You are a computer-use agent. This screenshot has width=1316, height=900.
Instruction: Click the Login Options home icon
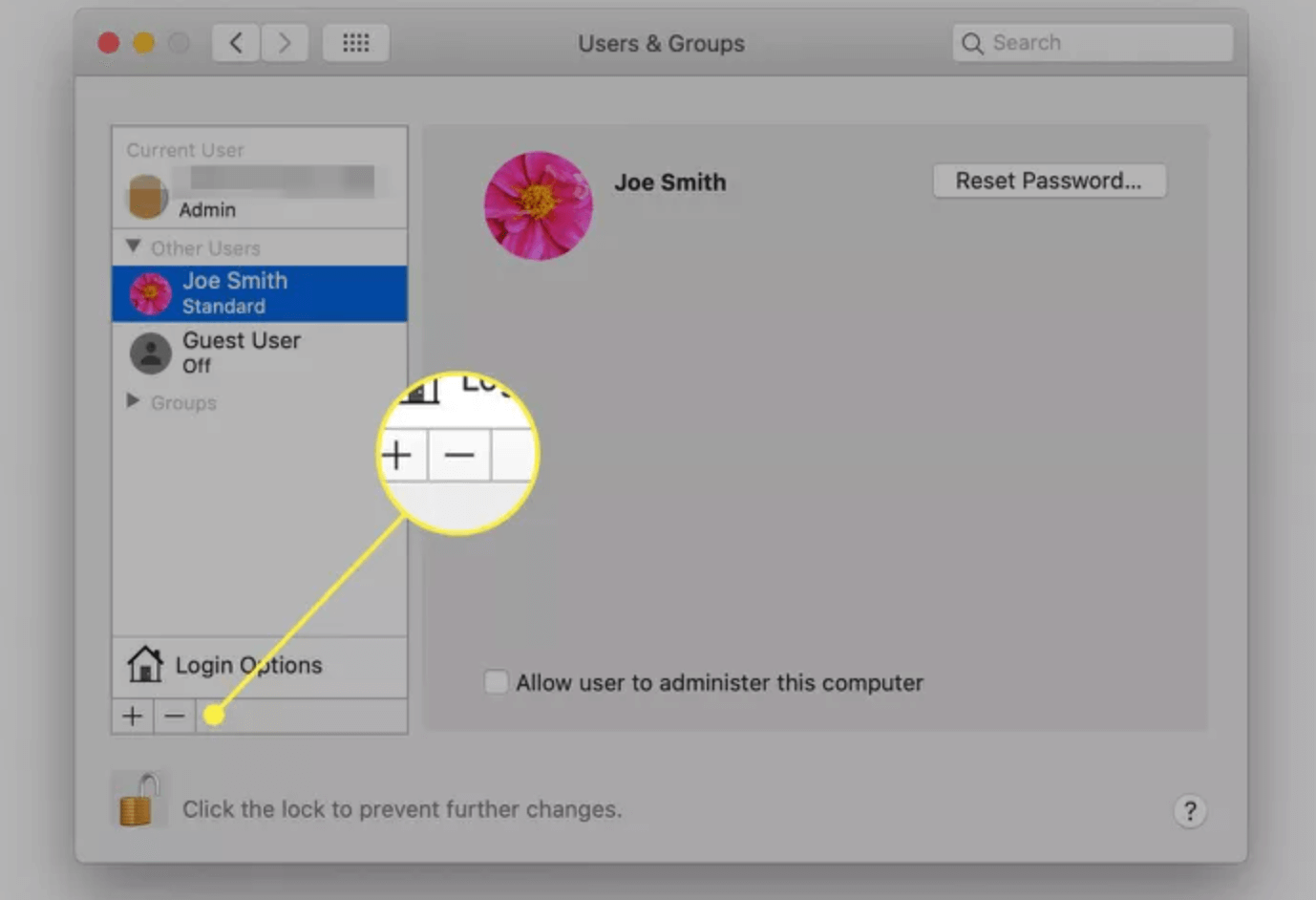tap(145, 664)
